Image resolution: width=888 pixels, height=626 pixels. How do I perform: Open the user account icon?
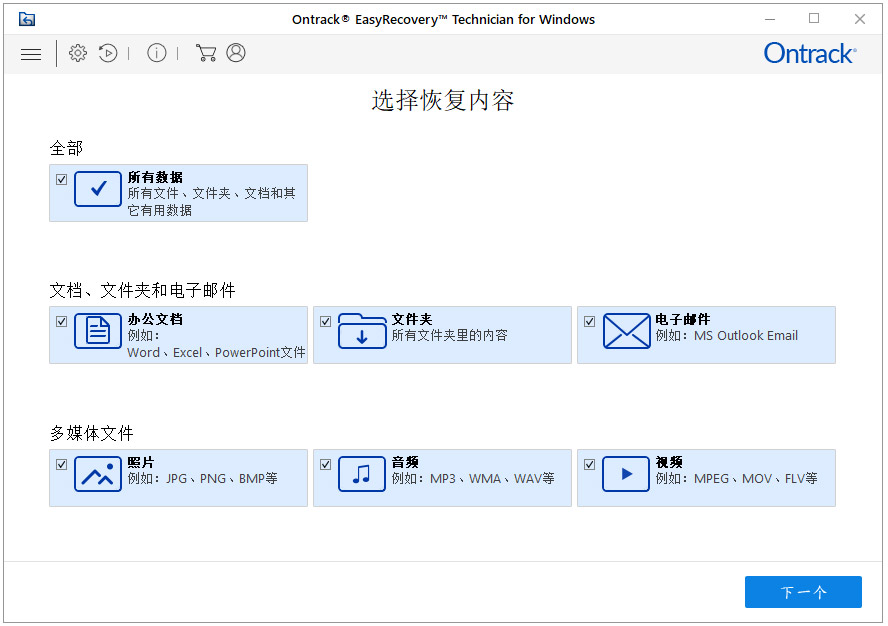click(x=236, y=53)
